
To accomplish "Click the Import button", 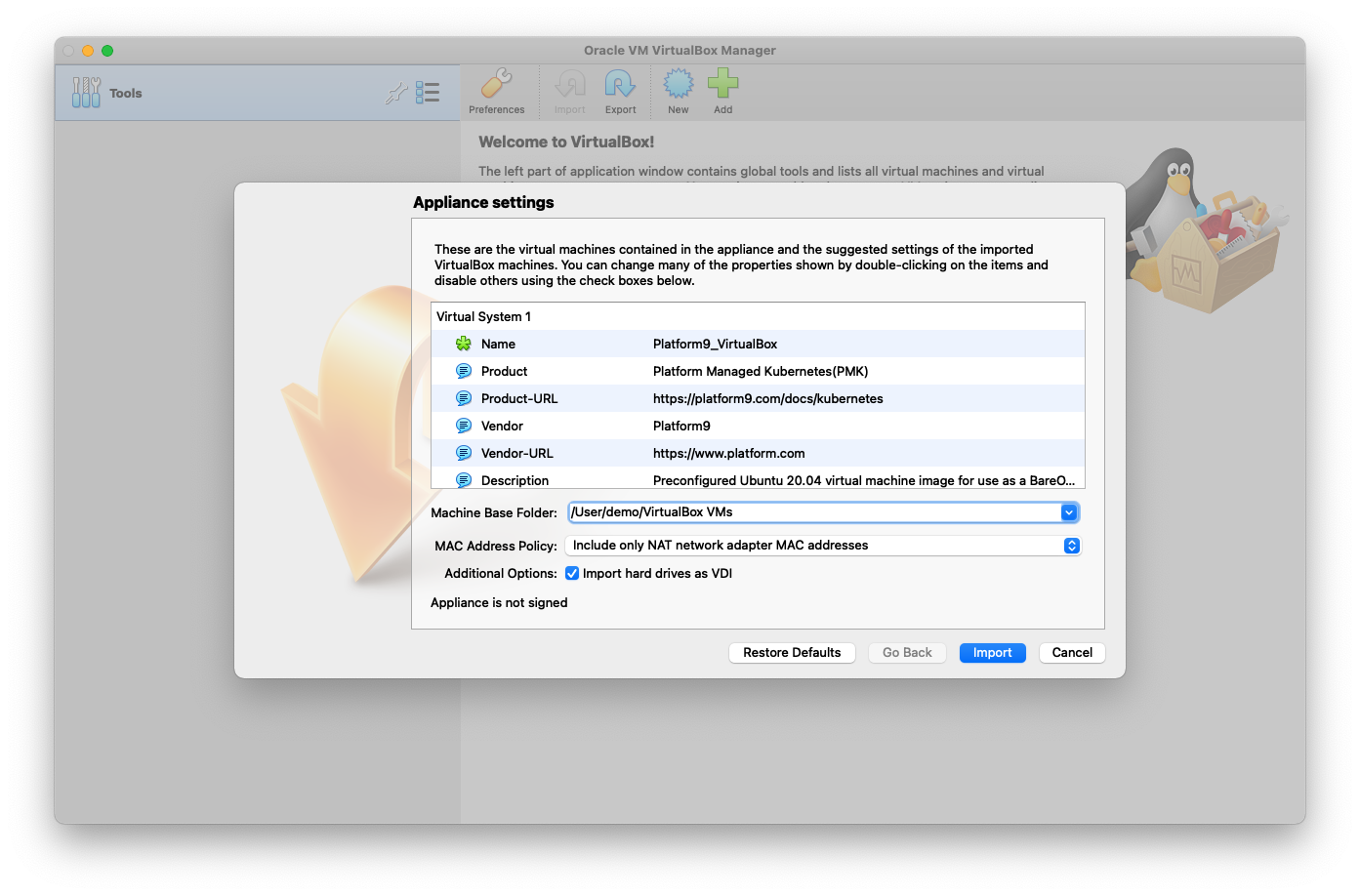I will pos(992,653).
